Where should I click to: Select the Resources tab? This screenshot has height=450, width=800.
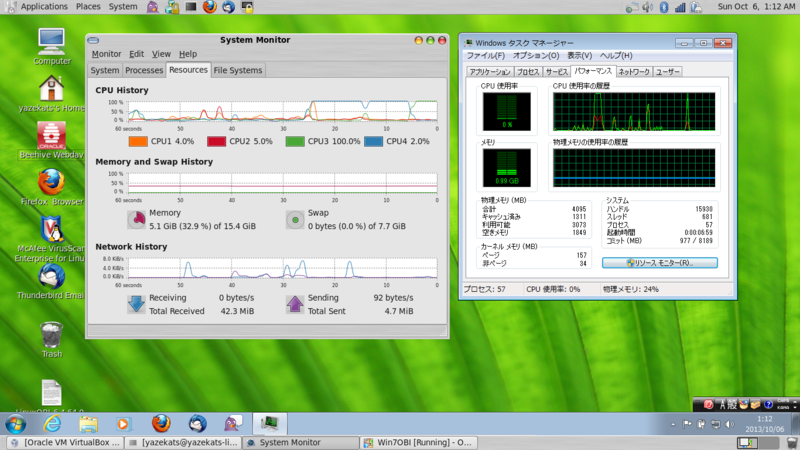pos(188,70)
